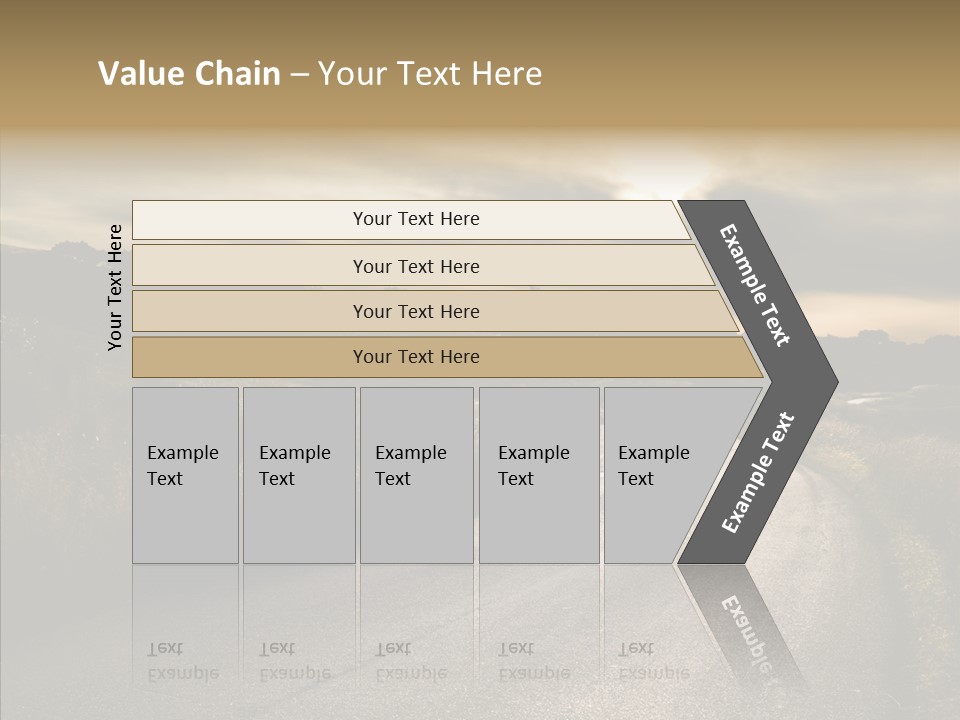Screen dimensions: 960x720
Task: Click the vertical 'Your Text Here' side label
Action: pyautogui.click(x=115, y=287)
